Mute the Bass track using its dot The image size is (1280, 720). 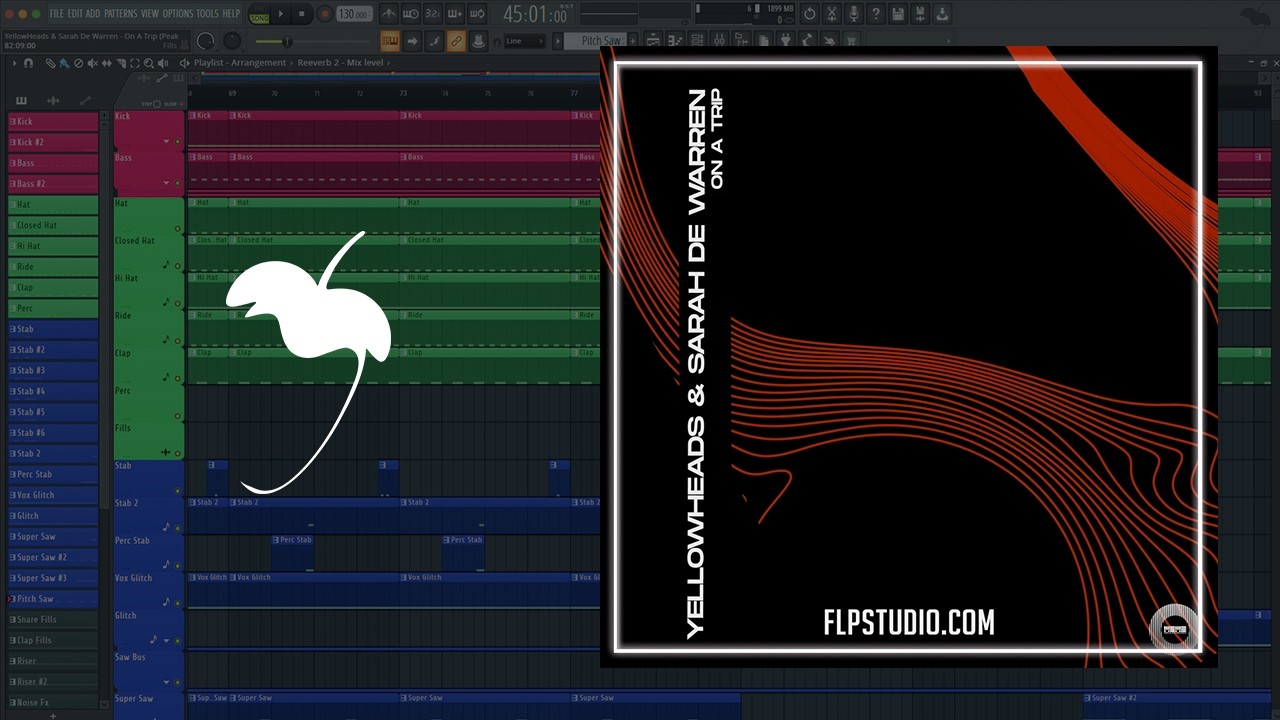(x=178, y=183)
